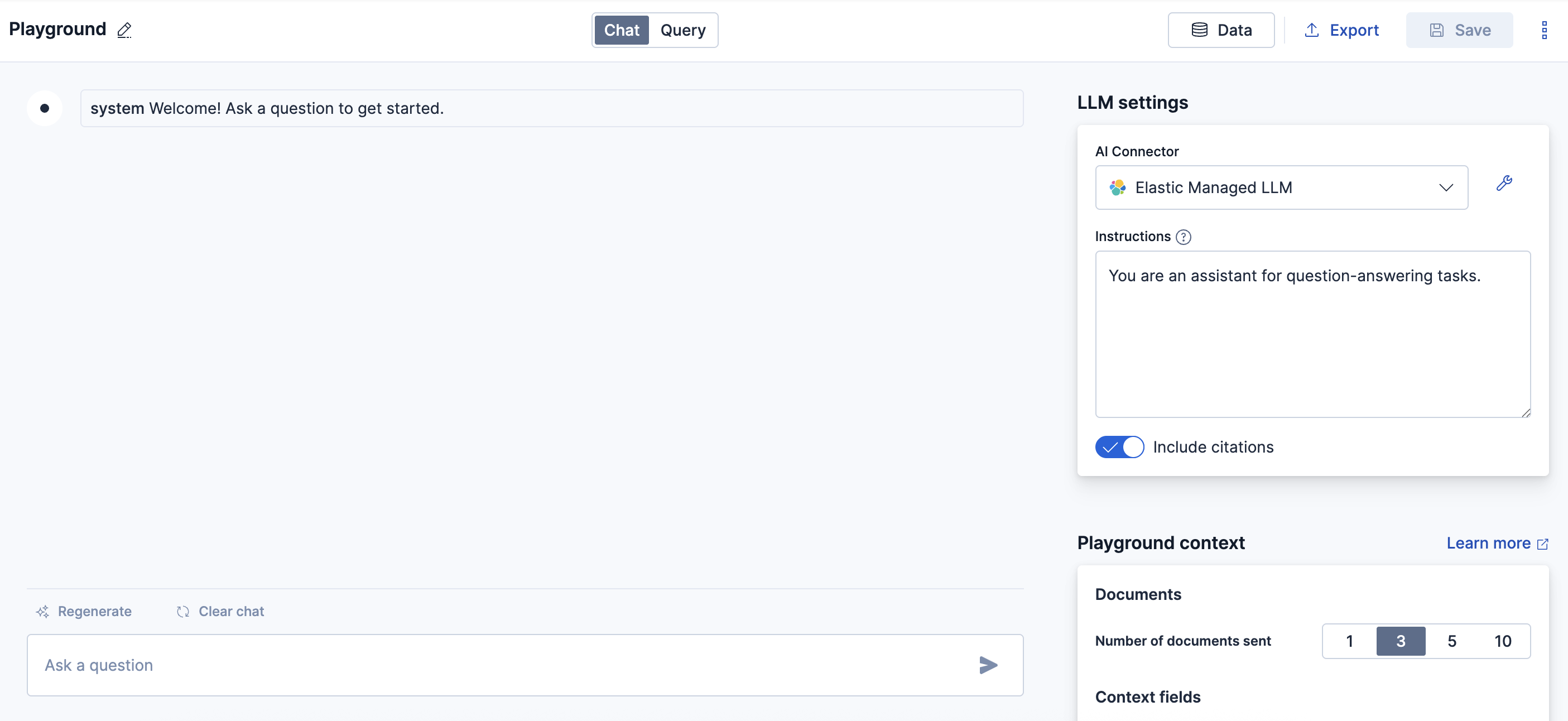
Task: Open the three-dot overflow menu
Action: click(1544, 30)
